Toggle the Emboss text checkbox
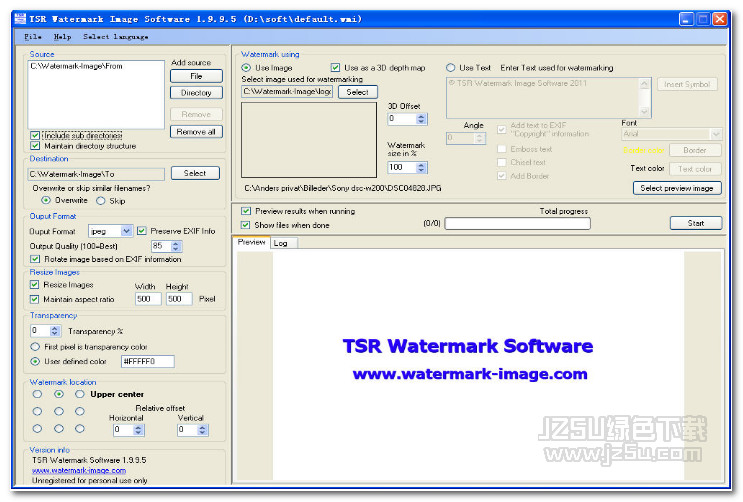The image size is (743, 502). click(501, 149)
